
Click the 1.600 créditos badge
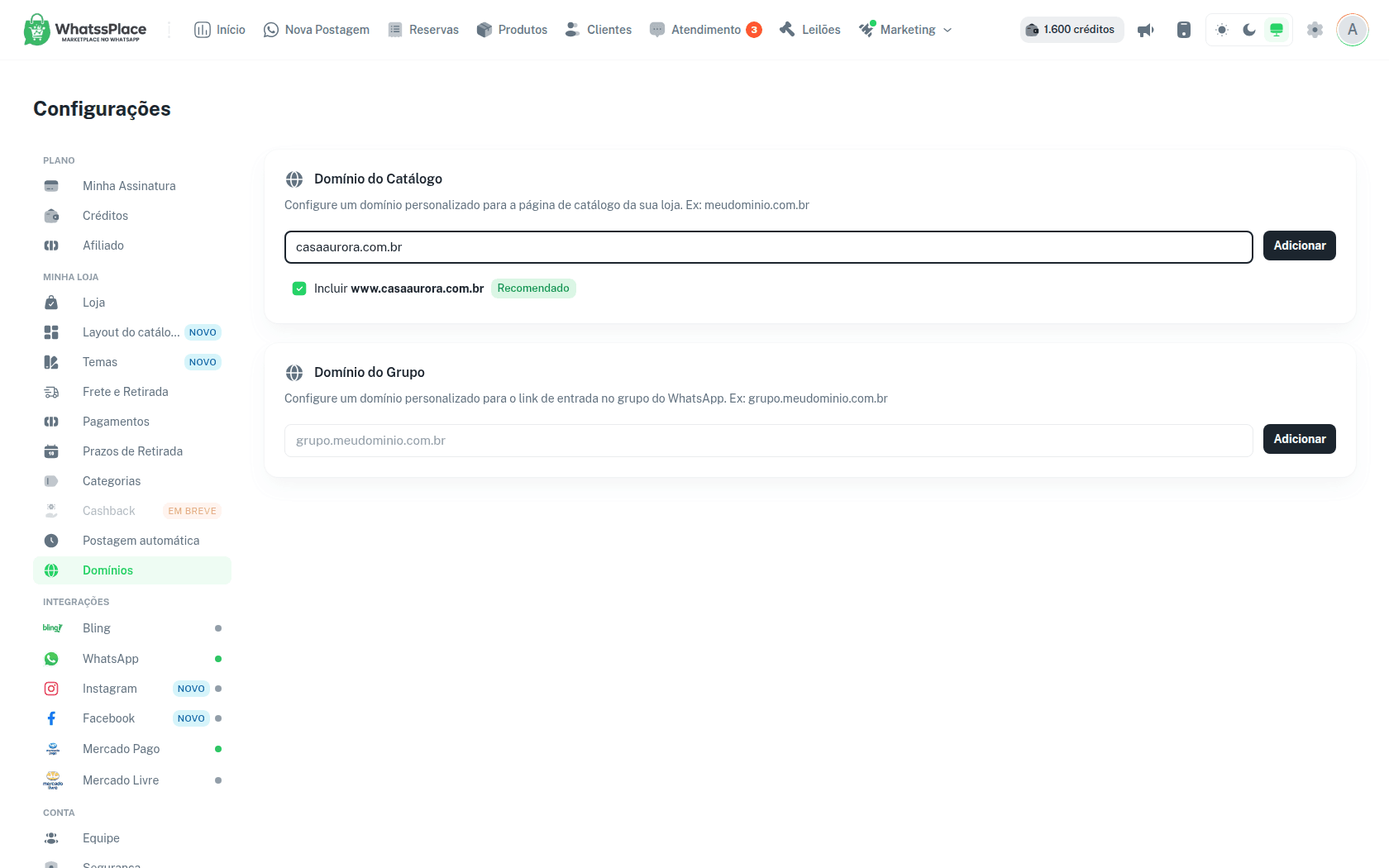click(1072, 30)
